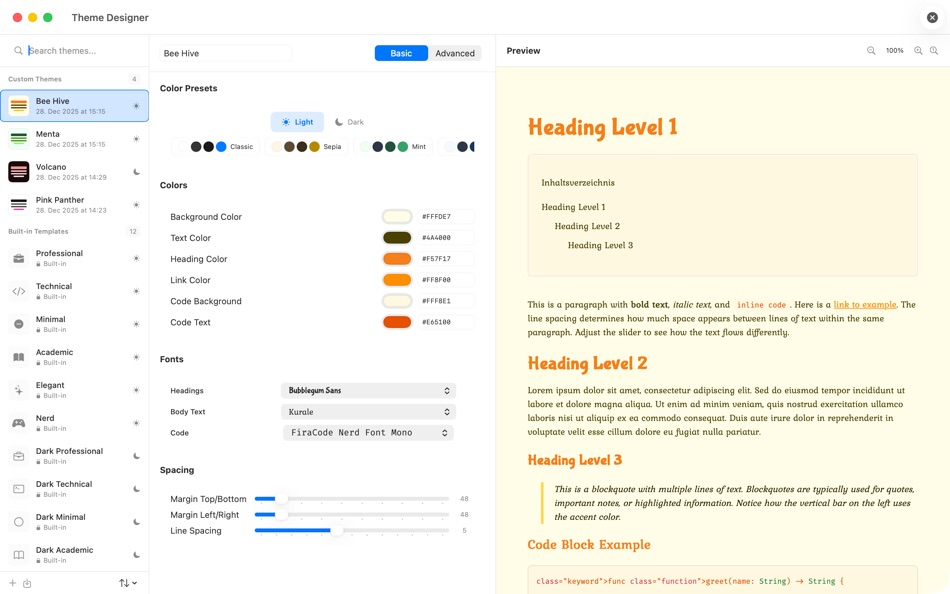Open the Code font dropdown
Screen dimensions: 950x594
tap(368, 433)
